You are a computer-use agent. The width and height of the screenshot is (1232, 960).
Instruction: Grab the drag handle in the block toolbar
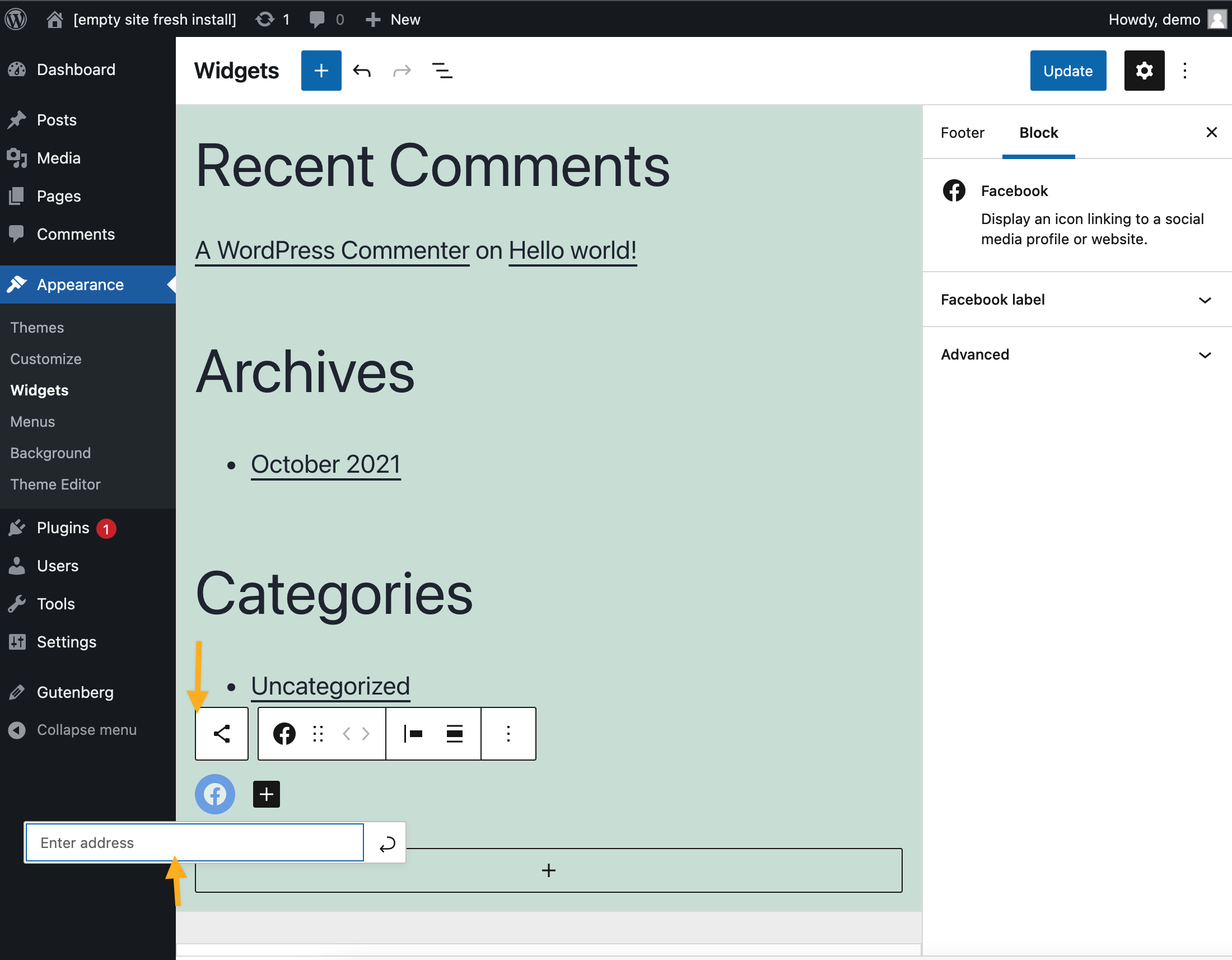pos(318,733)
